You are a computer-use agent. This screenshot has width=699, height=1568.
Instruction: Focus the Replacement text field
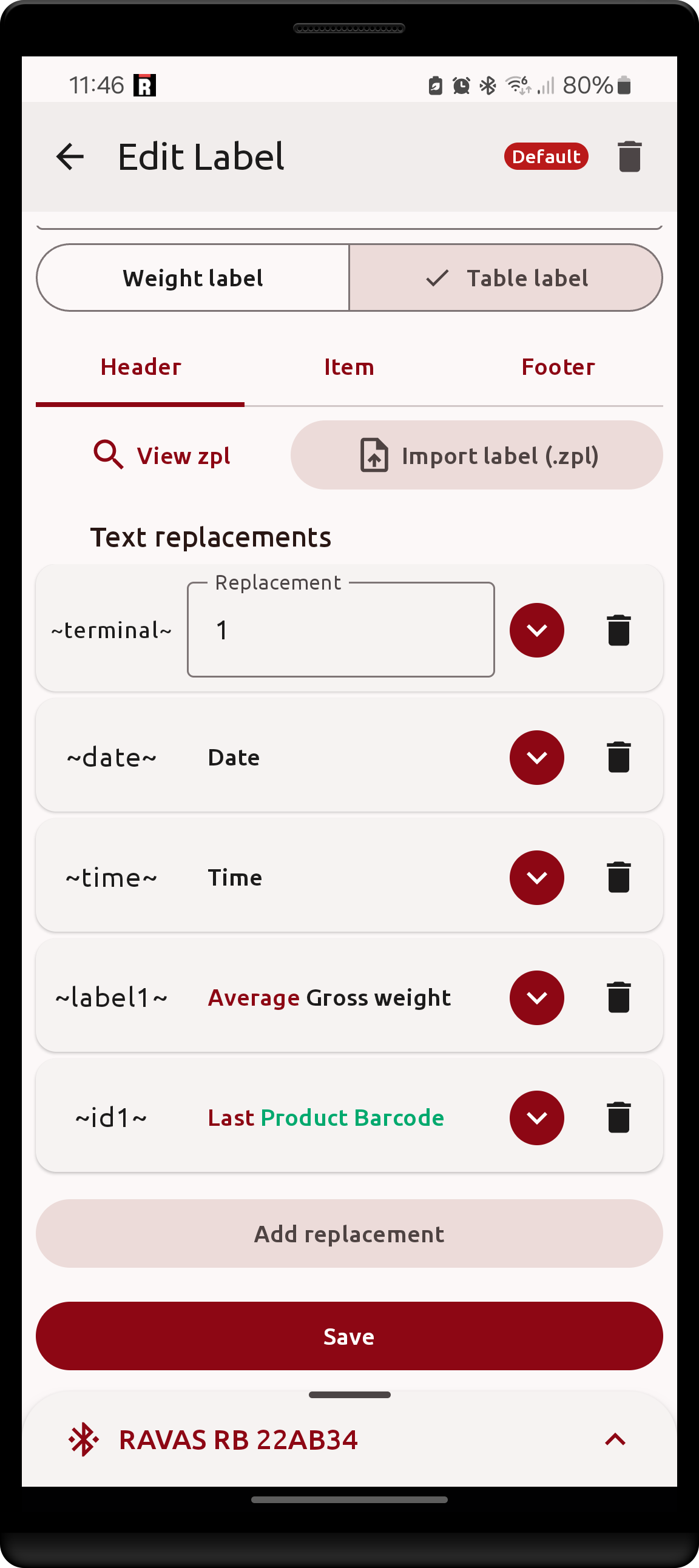340,630
